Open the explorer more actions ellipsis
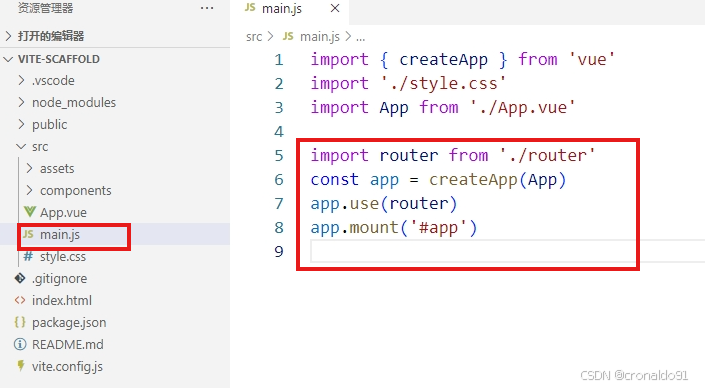The width and height of the screenshot is (705, 388). coord(207,8)
